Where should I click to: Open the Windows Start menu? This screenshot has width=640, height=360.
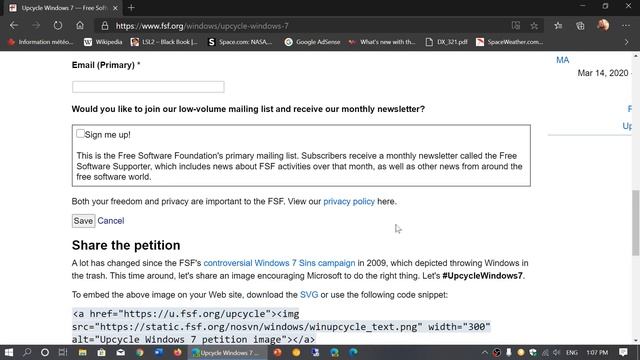(x=9, y=352)
